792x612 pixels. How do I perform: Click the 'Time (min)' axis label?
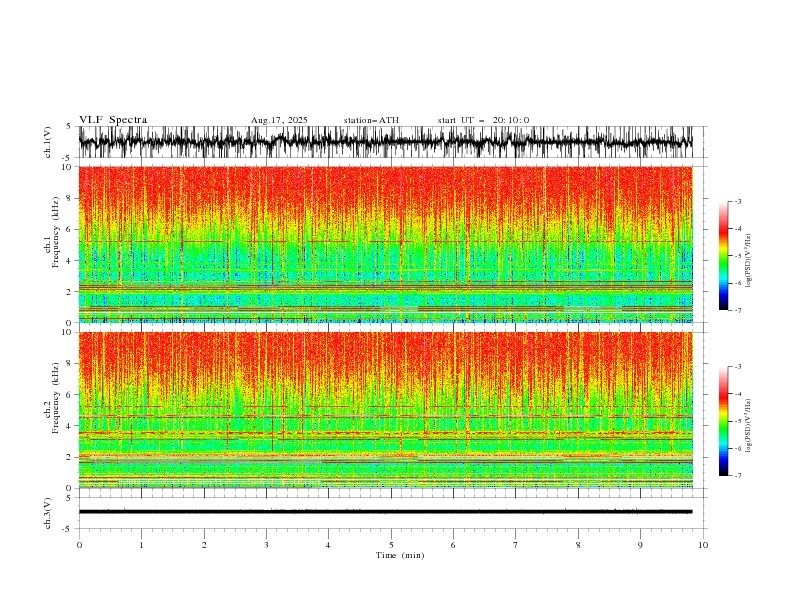tap(400, 555)
